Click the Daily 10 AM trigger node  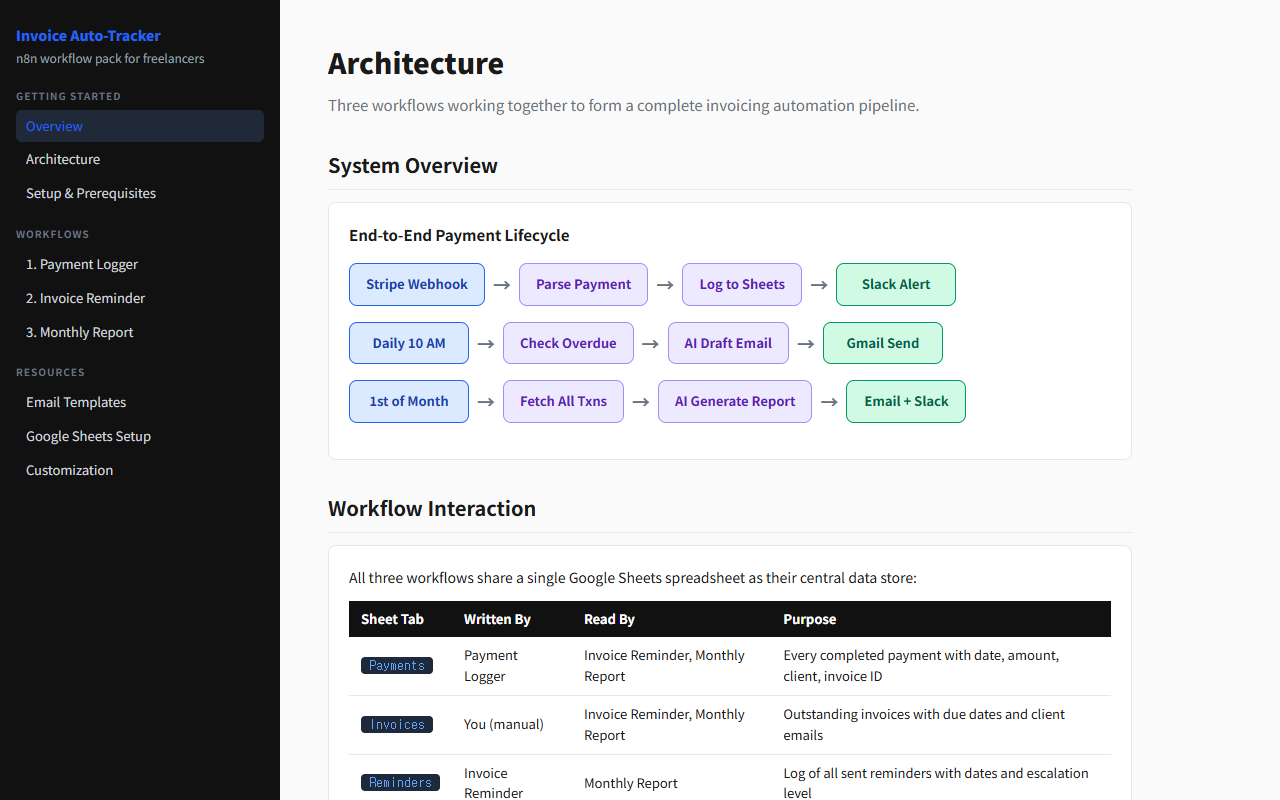pyautogui.click(x=409, y=343)
